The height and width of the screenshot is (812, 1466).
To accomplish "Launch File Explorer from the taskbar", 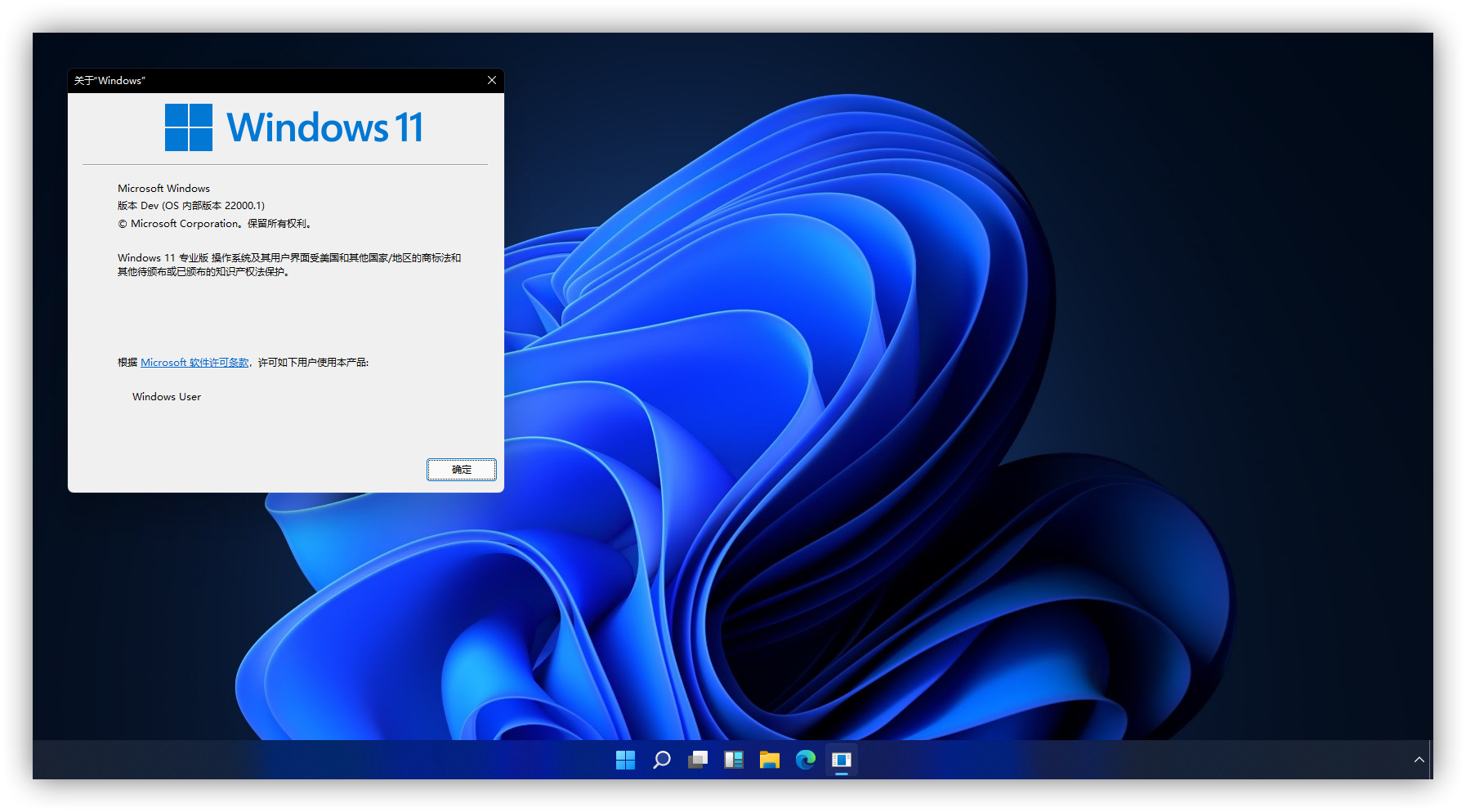I will click(x=769, y=760).
